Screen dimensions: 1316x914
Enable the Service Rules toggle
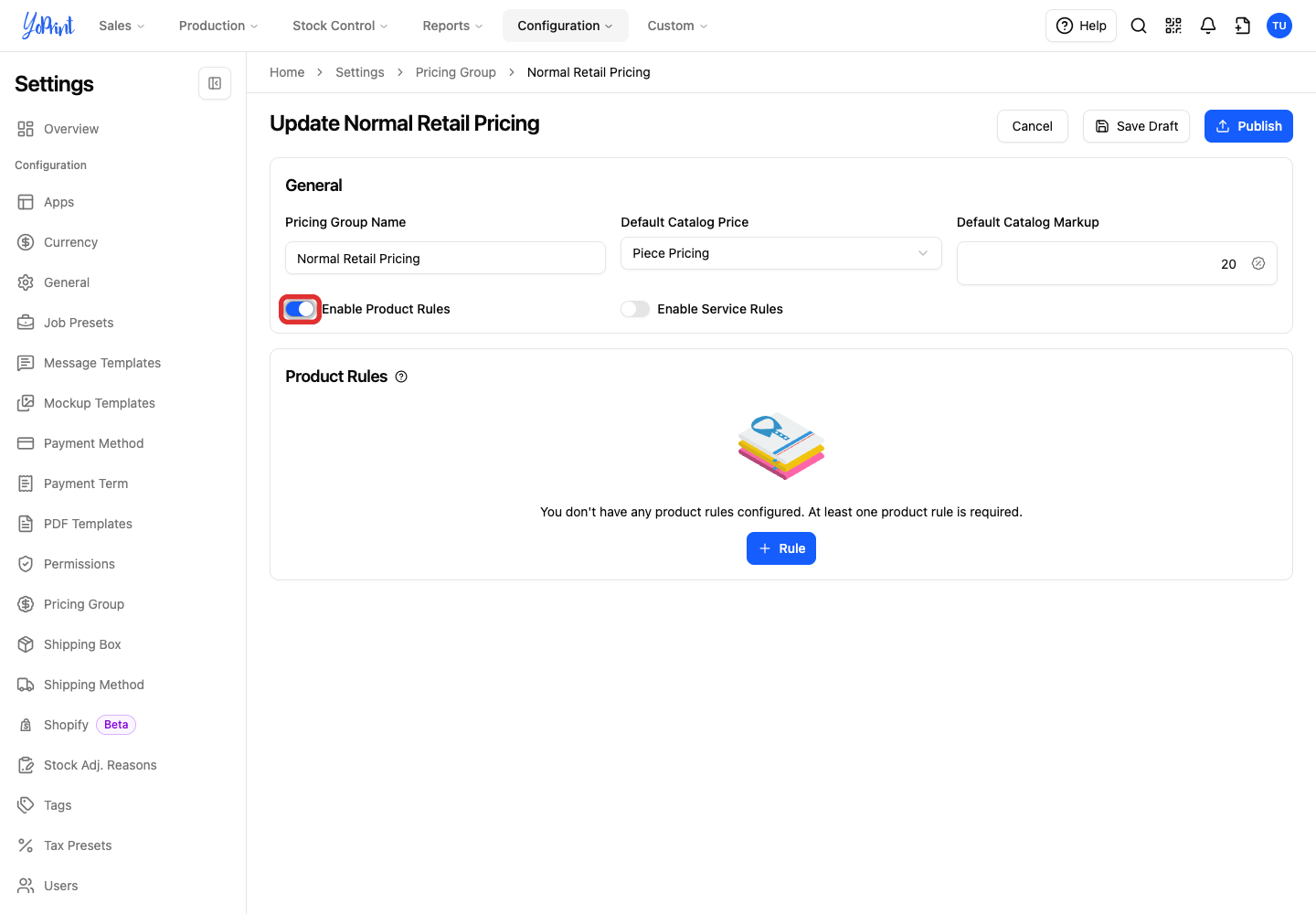635,309
